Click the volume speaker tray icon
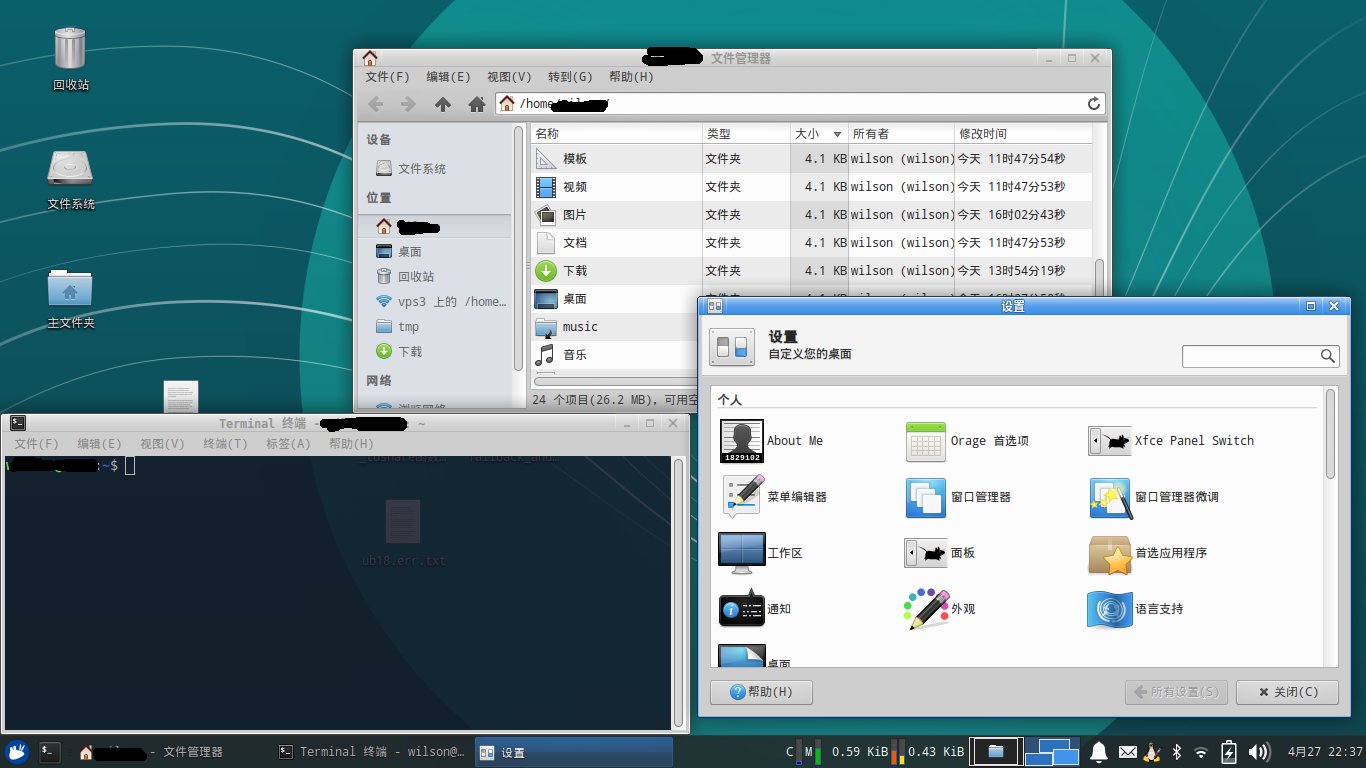The height and width of the screenshot is (768, 1366). 1259,751
